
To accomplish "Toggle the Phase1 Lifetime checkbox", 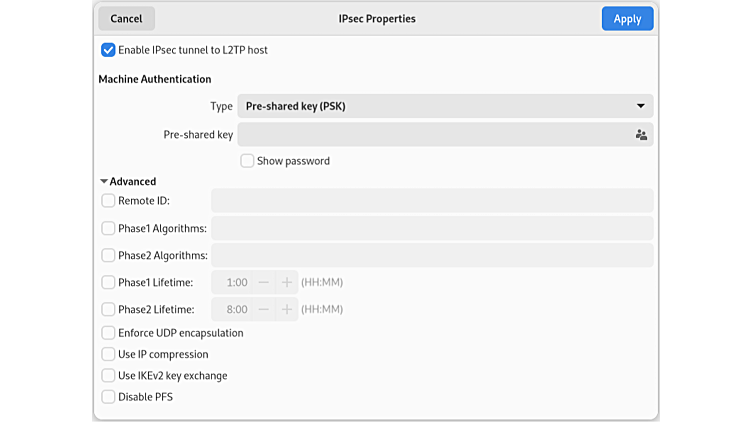I will tap(108, 283).
